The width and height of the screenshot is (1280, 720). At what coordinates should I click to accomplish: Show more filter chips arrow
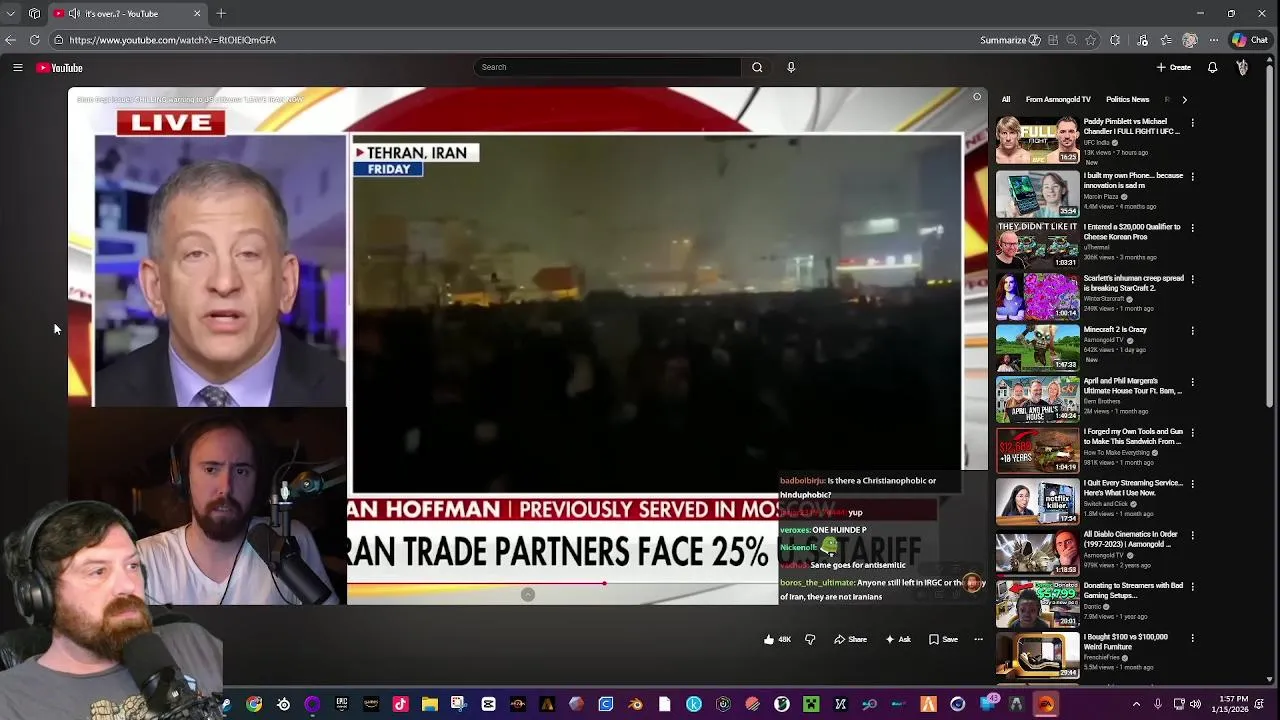1184,99
